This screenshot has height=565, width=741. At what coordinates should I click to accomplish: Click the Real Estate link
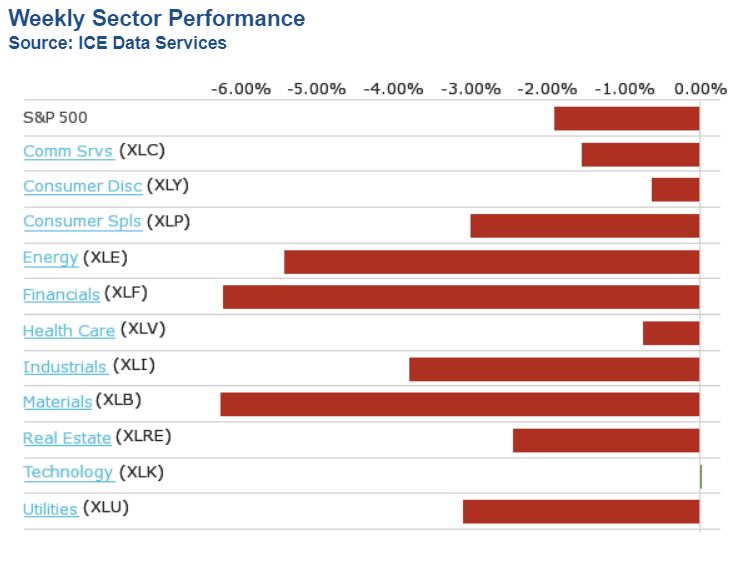[67, 438]
